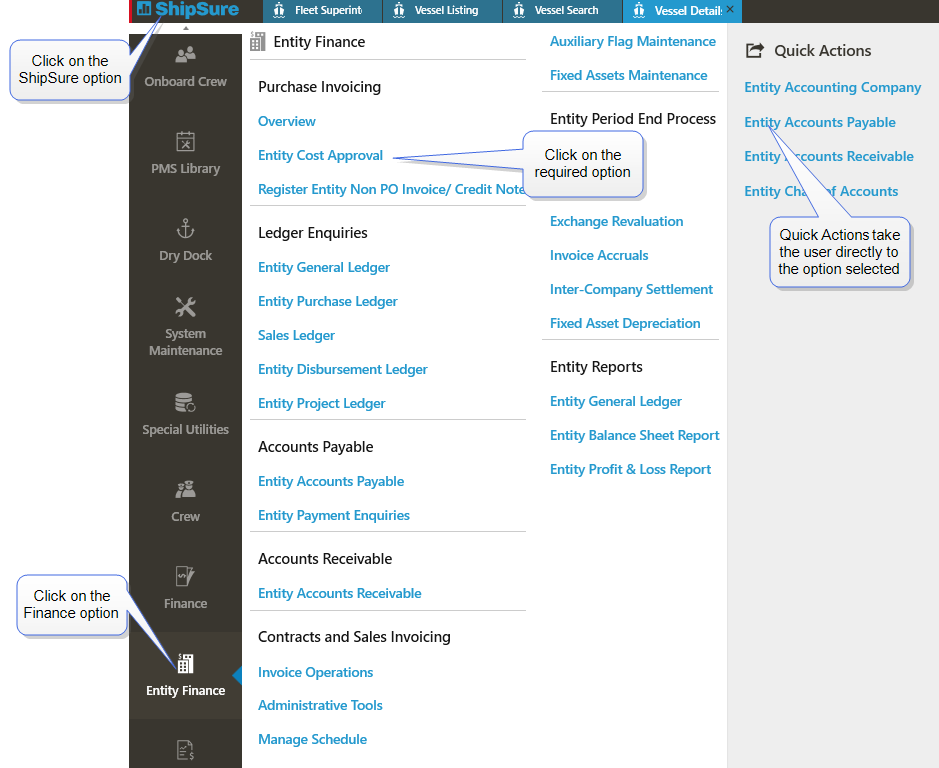Open the Finance sidebar icon
The width and height of the screenshot is (939, 768).
pos(185,577)
